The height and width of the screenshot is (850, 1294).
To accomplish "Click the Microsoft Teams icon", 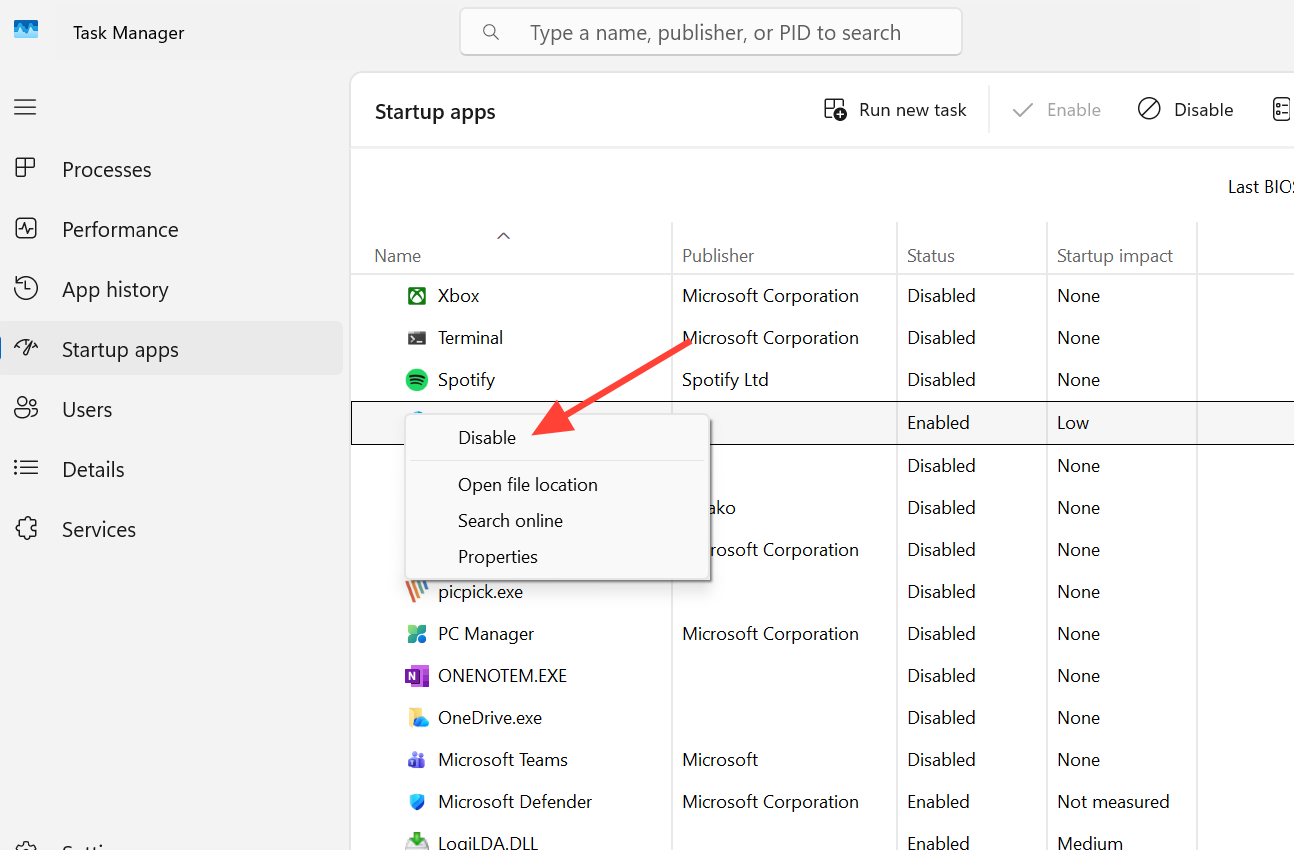I will 417,760.
